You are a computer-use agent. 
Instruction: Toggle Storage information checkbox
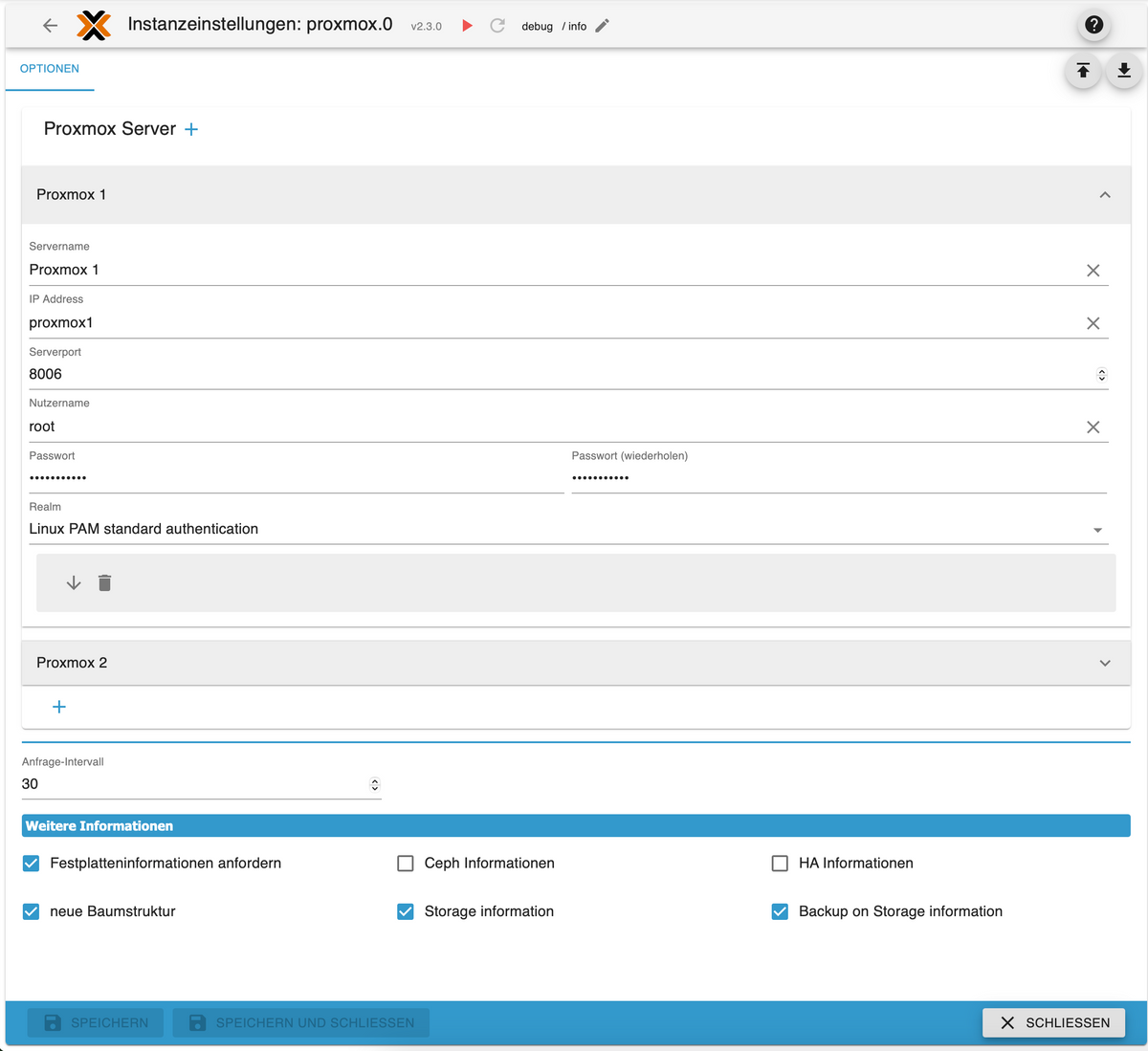[406, 912]
